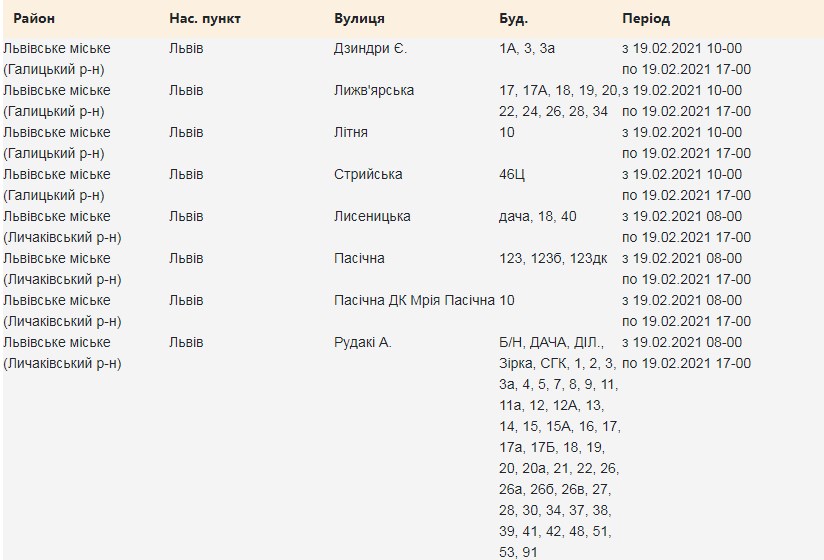Click building number 46Ц

click(514, 174)
